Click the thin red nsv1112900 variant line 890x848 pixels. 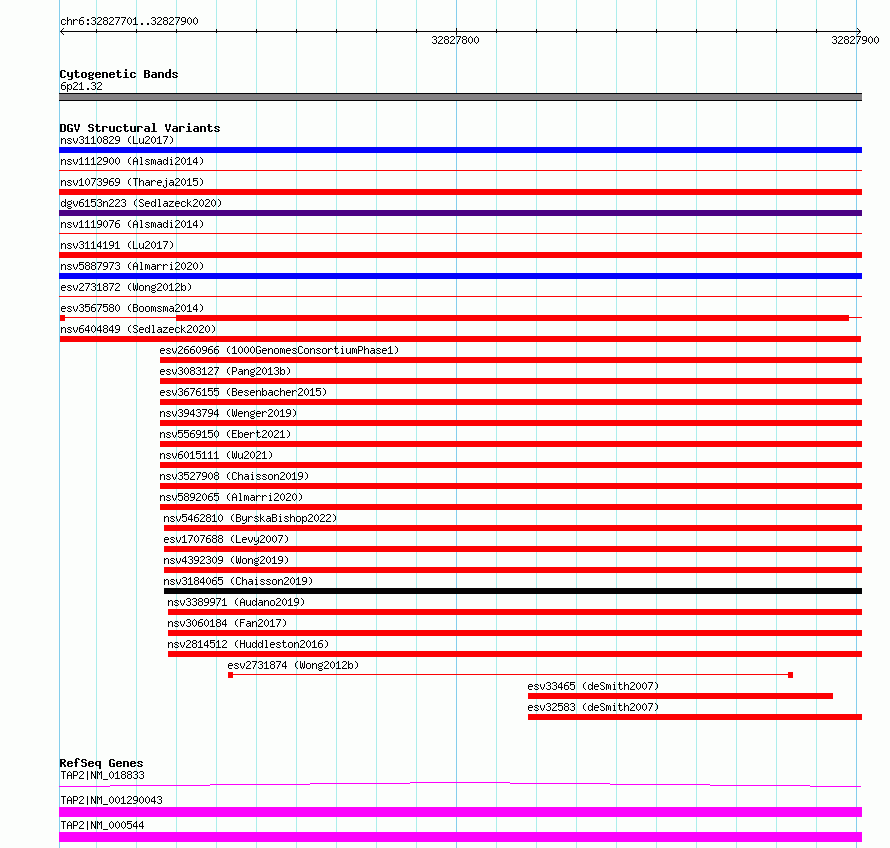tap(460, 171)
